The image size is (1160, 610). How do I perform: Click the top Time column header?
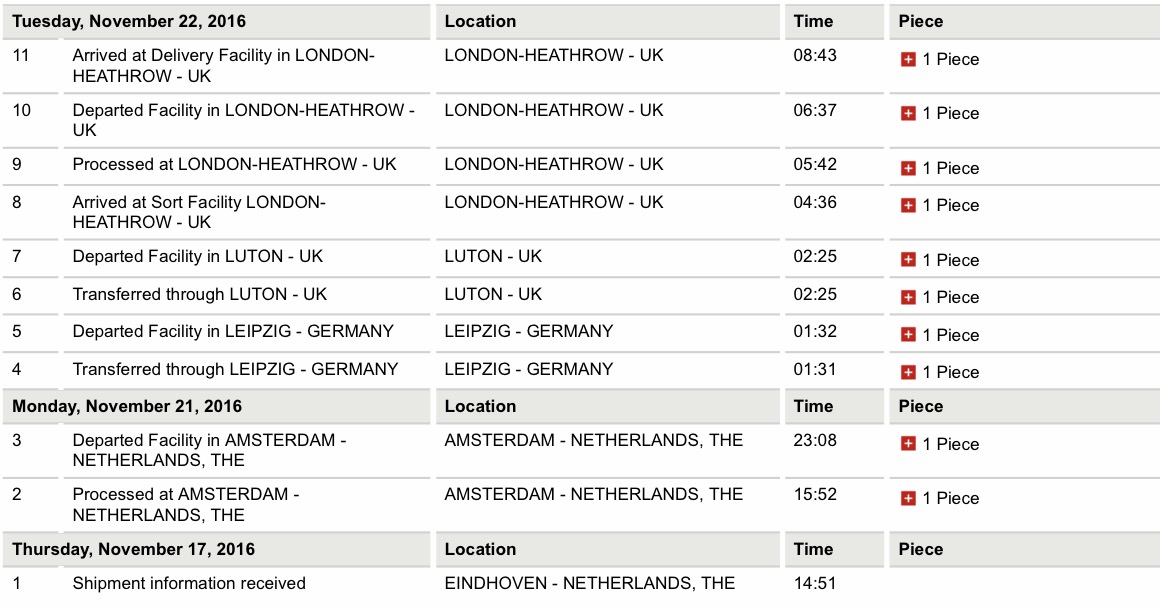(813, 21)
